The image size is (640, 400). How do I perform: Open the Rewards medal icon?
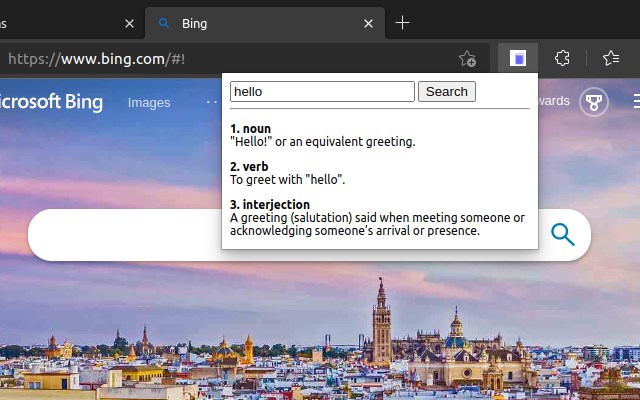(594, 102)
